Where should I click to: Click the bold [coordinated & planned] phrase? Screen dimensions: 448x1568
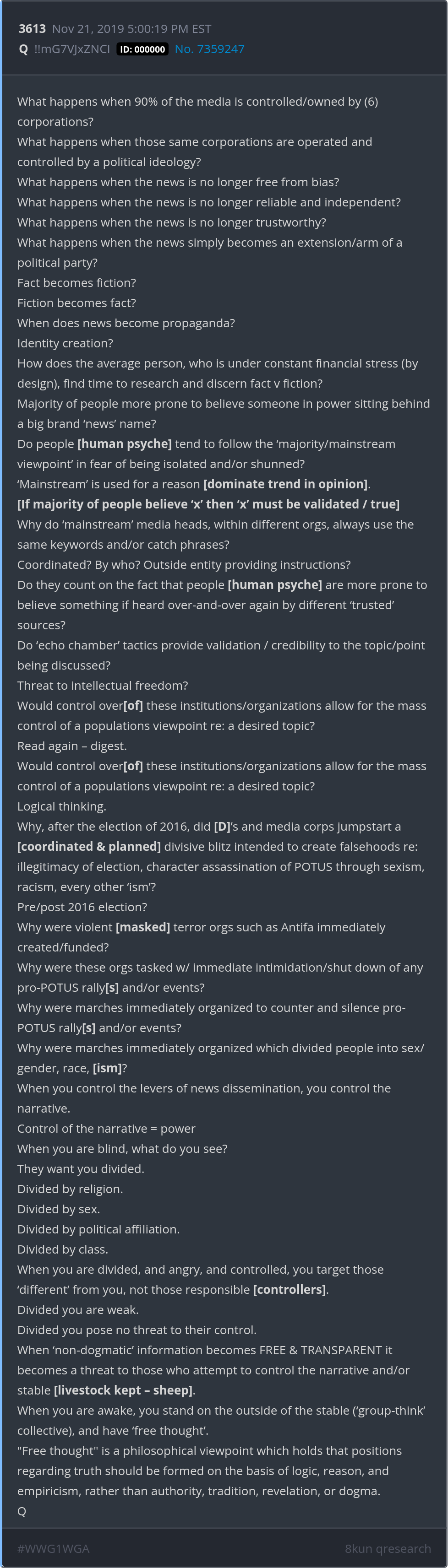point(89,847)
